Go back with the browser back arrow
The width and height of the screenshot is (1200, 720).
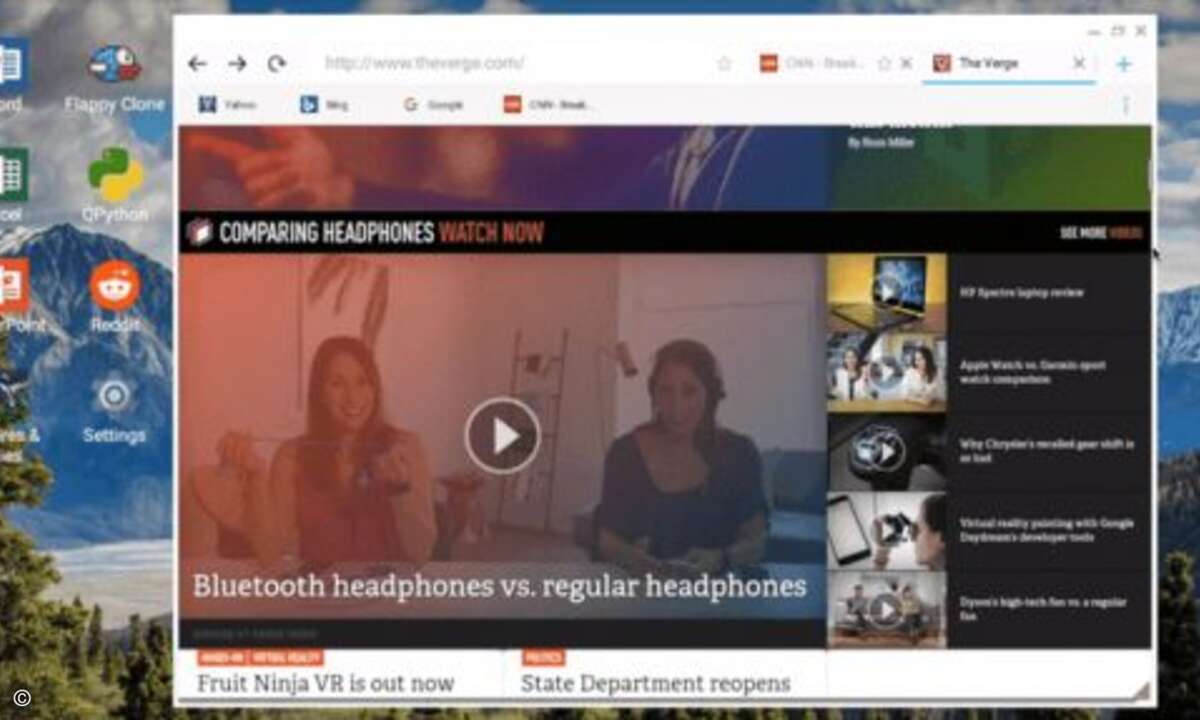pyautogui.click(x=197, y=64)
